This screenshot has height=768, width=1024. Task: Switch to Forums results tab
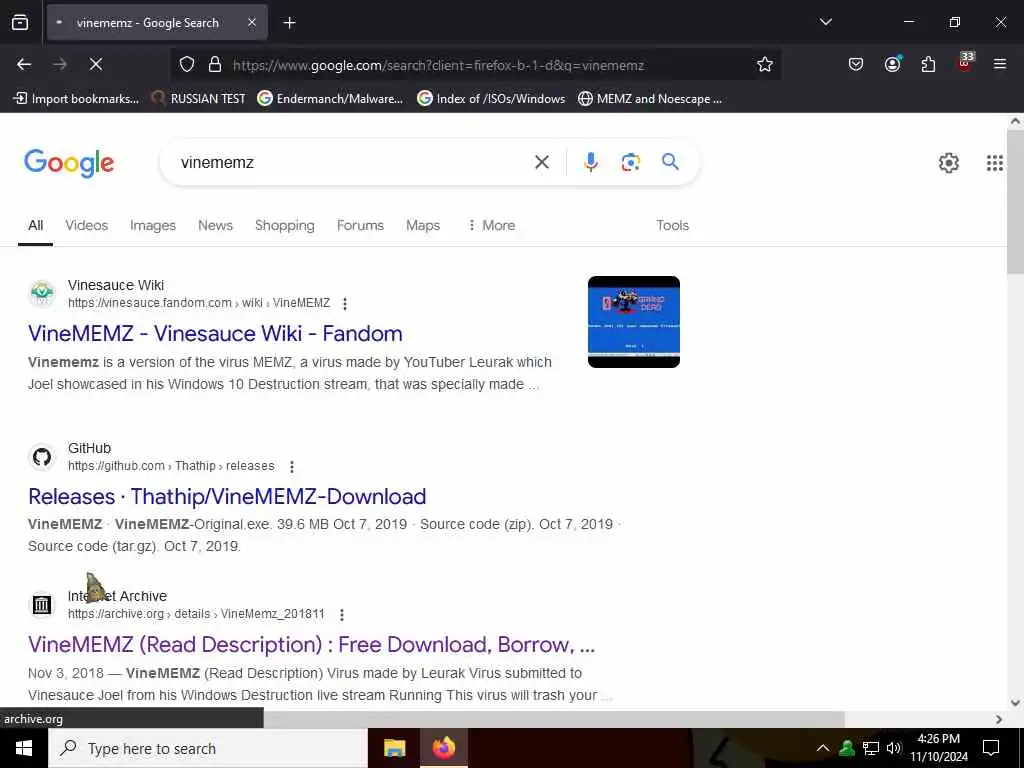point(360,225)
